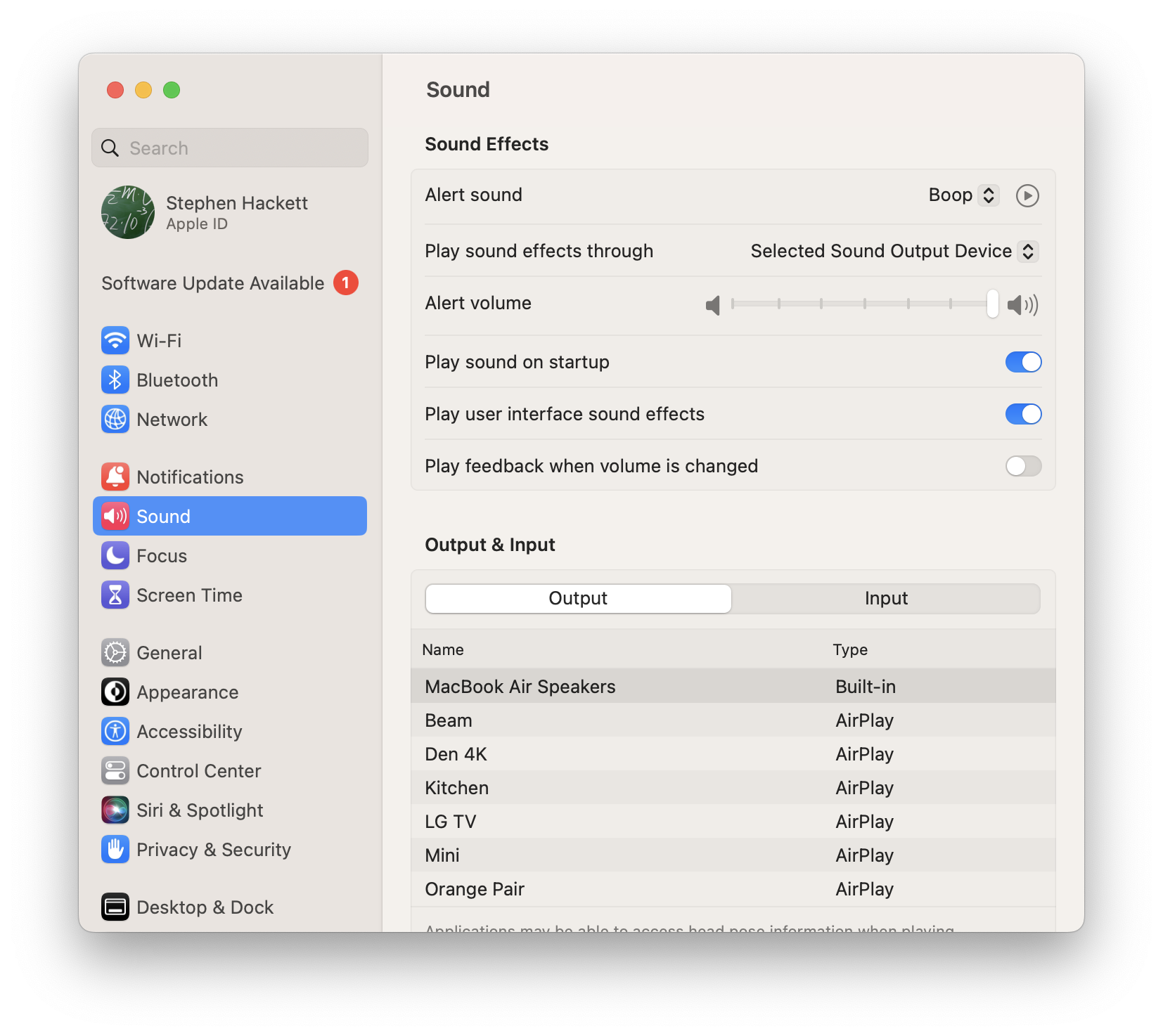Play the Boop alert sound preview
1163x1036 pixels.
point(1027,195)
